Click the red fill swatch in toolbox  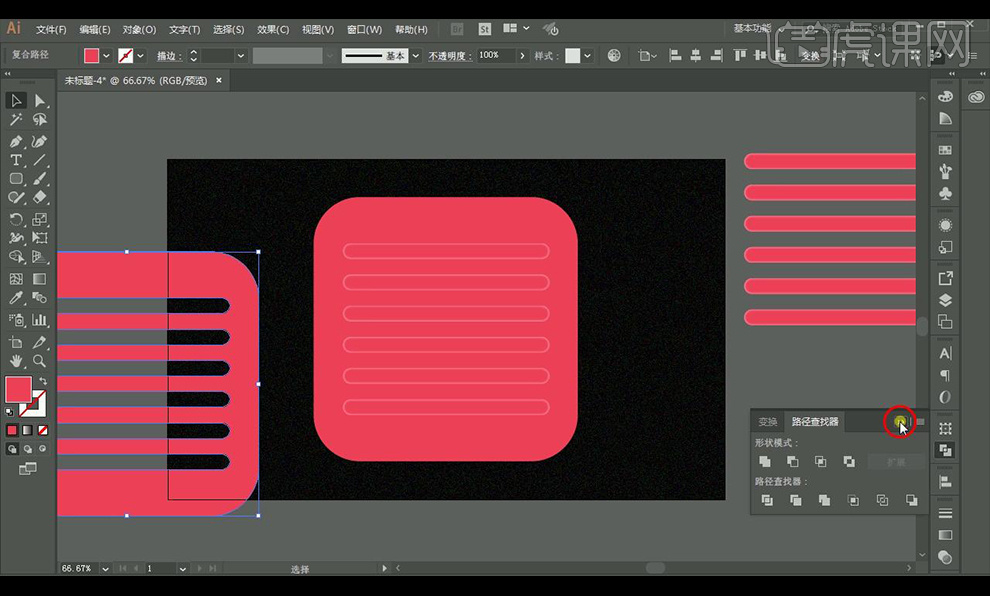(18, 389)
